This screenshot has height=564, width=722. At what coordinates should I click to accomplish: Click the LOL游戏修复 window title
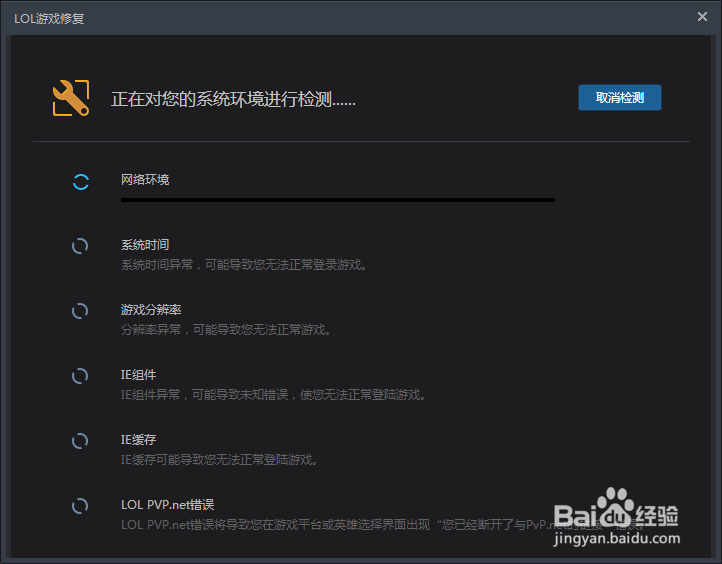49,18
